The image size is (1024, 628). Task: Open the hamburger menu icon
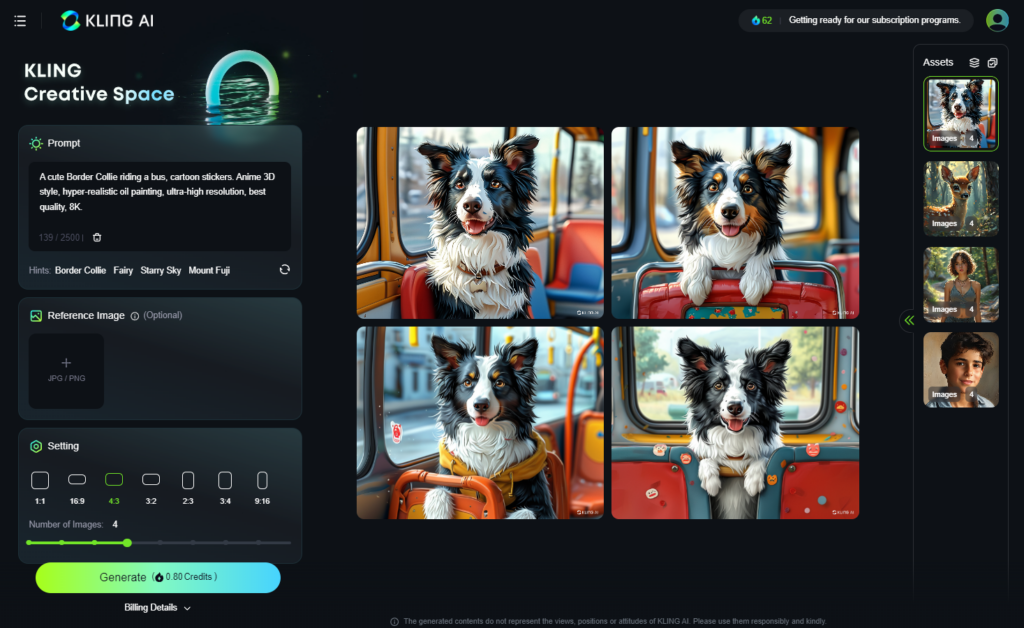[x=20, y=21]
